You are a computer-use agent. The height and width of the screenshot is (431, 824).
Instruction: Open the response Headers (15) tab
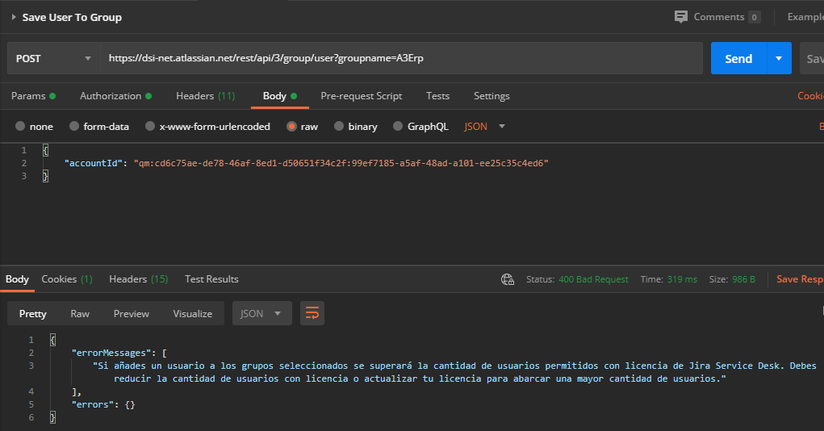pyautogui.click(x=138, y=279)
